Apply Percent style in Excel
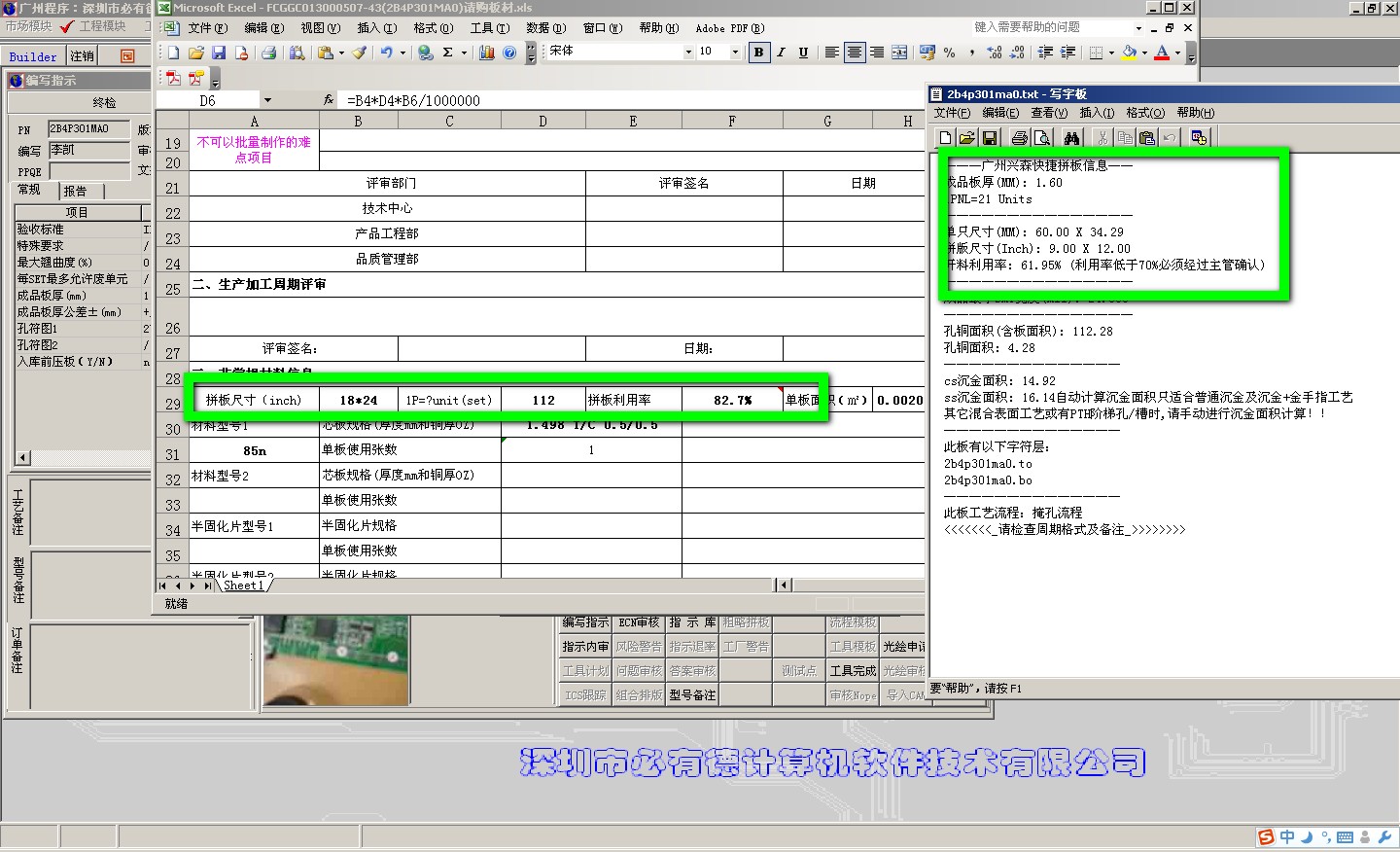Viewport: 1400px width, 852px height. point(950,53)
